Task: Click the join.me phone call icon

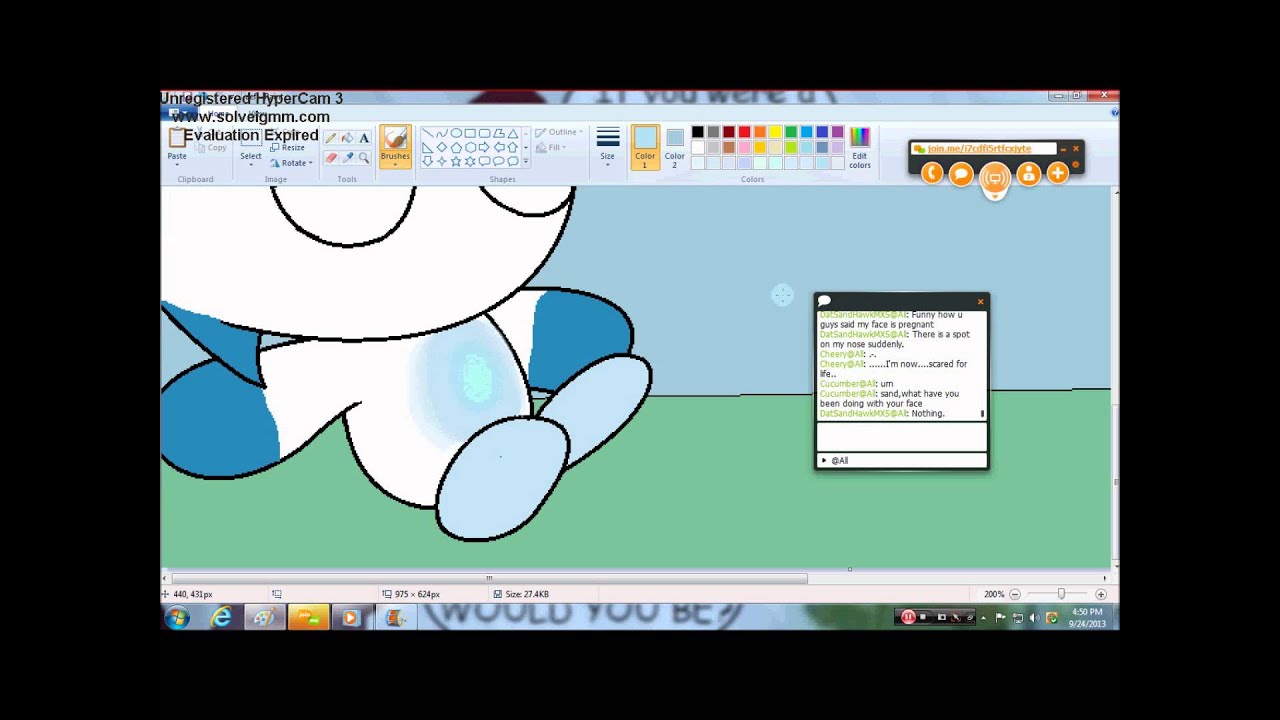Action: point(931,174)
